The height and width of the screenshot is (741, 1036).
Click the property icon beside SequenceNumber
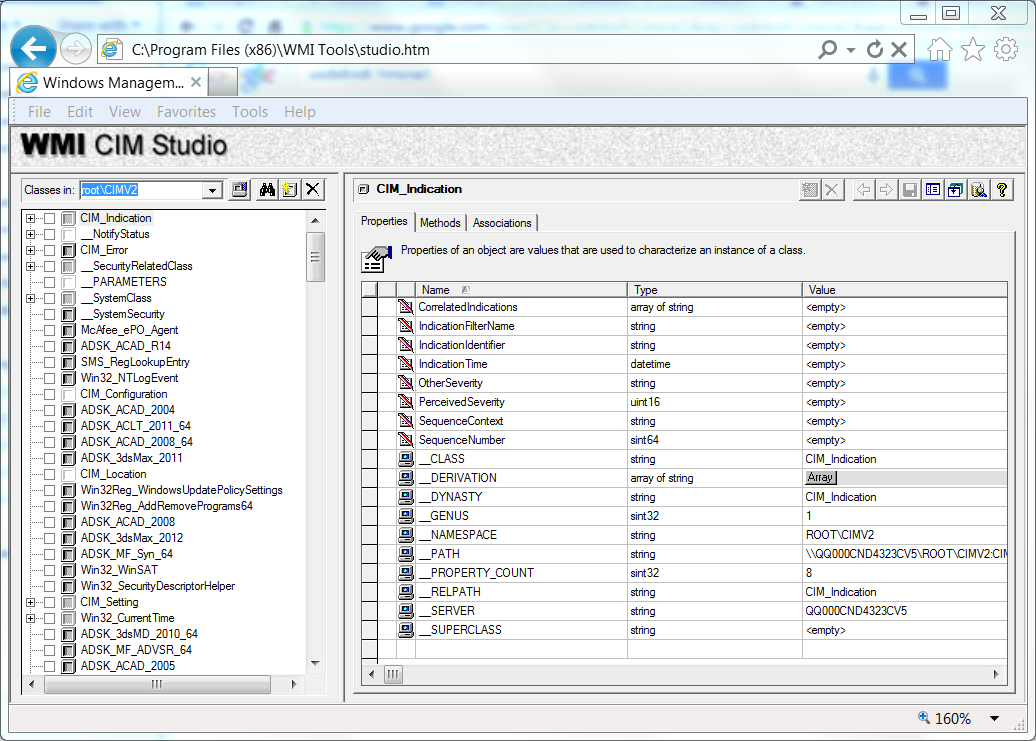pos(406,440)
